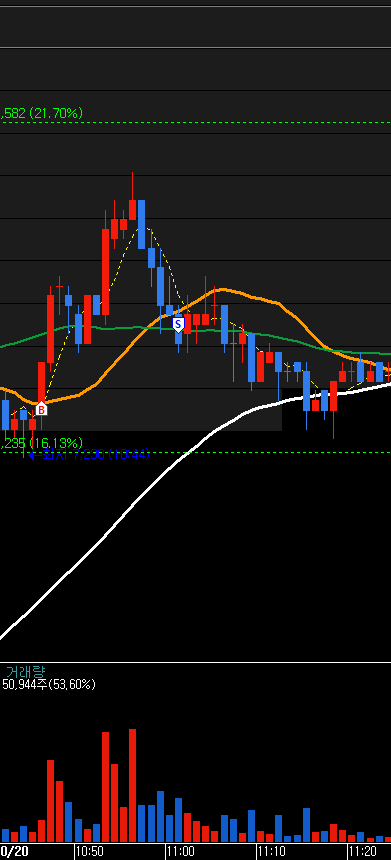This screenshot has height=860, width=391.
Task: Select the ',235 (16.13%)' price level label
Action: coord(42,443)
